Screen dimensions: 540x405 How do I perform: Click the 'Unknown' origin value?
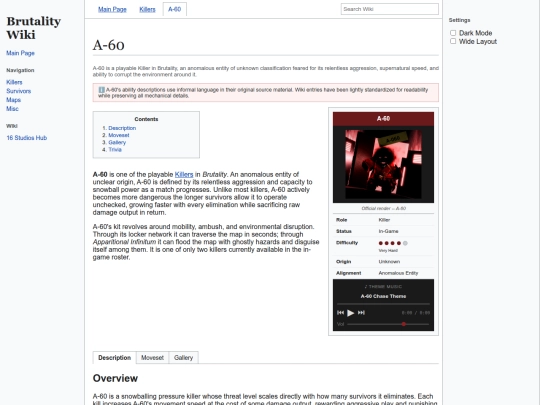[389, 262]
